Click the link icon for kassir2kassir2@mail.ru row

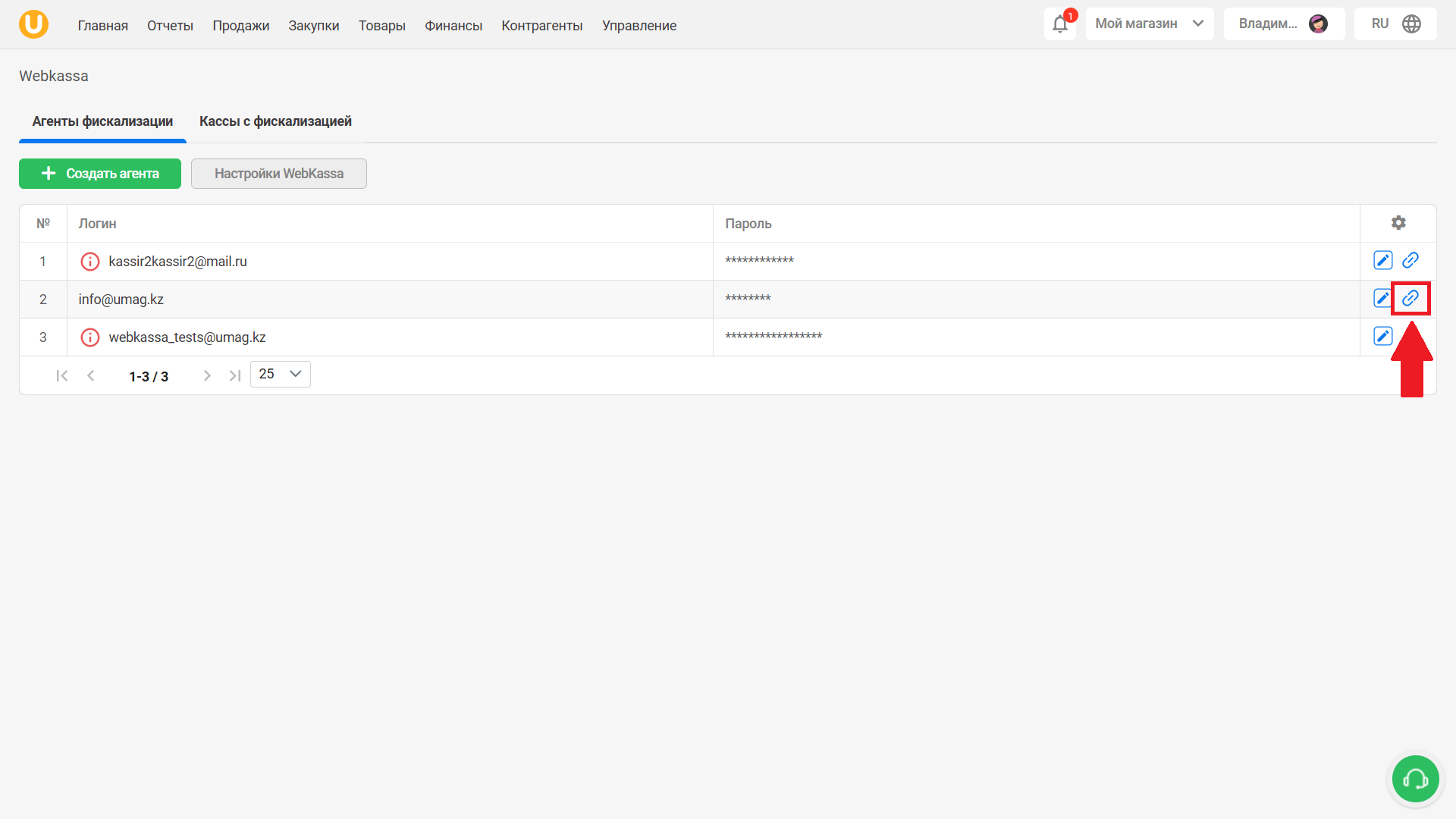coord(1410,261)
